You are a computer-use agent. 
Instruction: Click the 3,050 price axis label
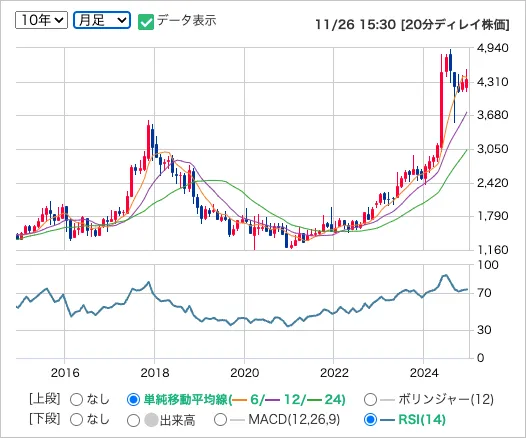point(493,149)
